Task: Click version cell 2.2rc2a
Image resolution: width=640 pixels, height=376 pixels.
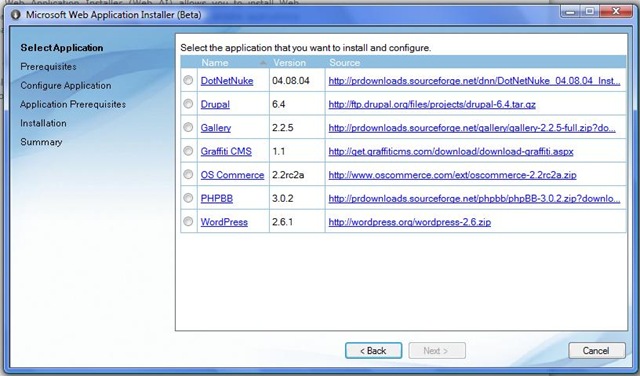Action: click(x=297, y=175)
